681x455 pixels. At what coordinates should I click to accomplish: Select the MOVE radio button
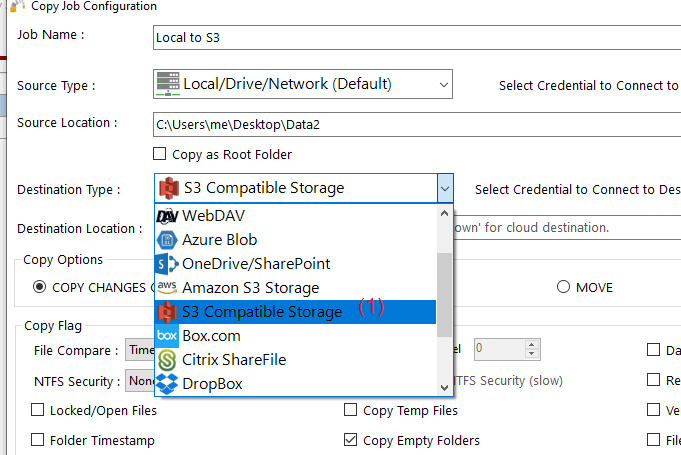(x=564, y=287)
